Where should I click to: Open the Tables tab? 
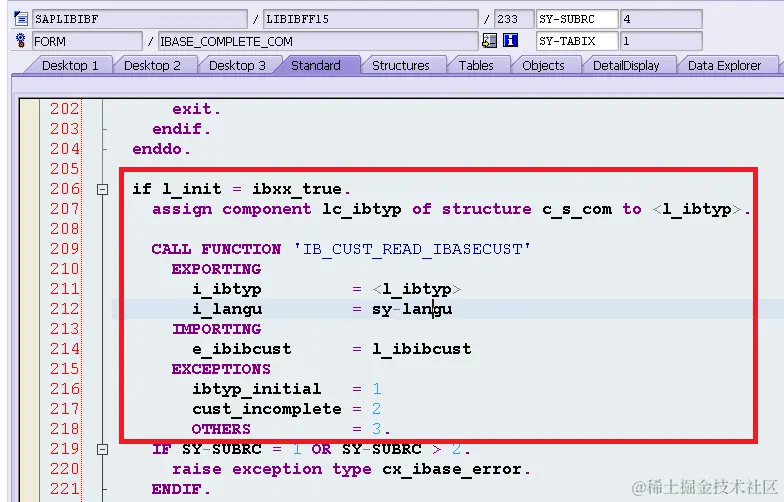476,66
